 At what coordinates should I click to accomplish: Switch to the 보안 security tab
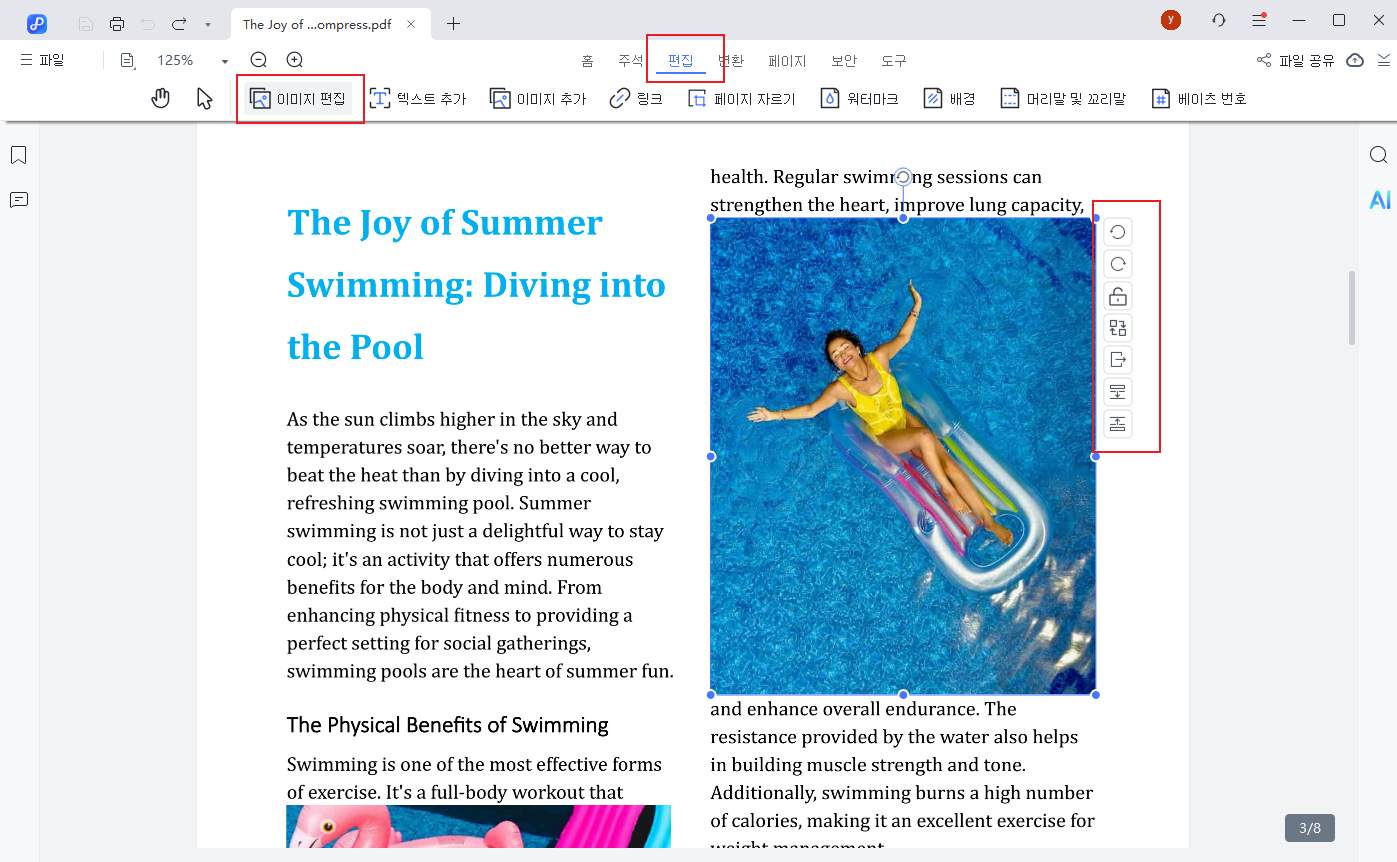tap(843, 61)
